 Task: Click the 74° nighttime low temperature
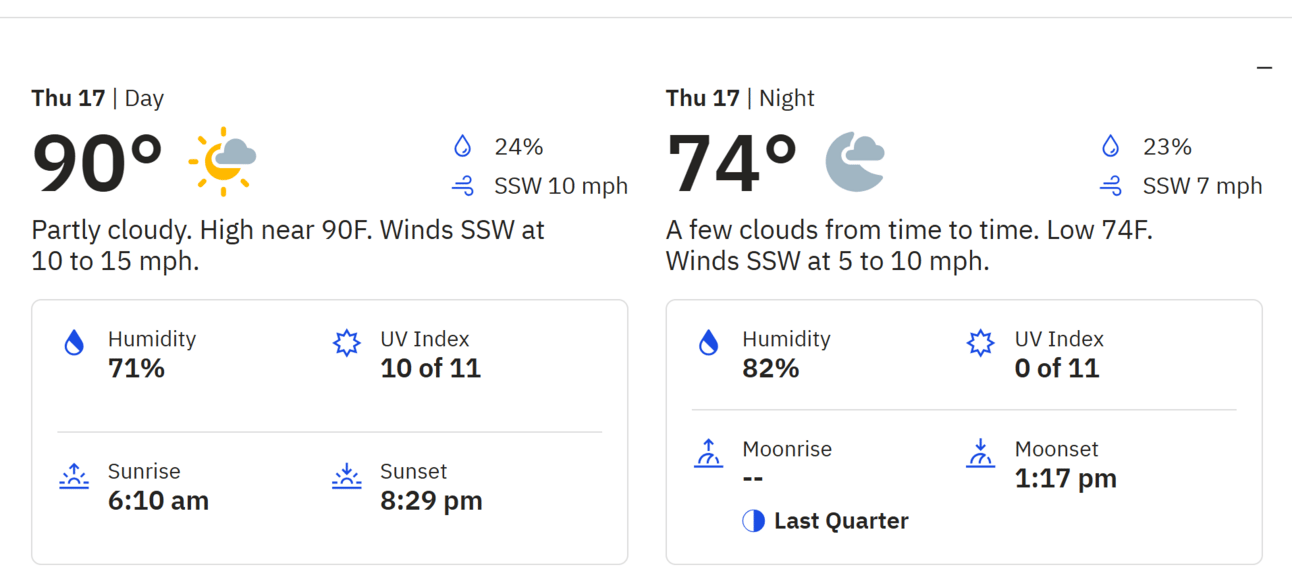pos(731,163)
